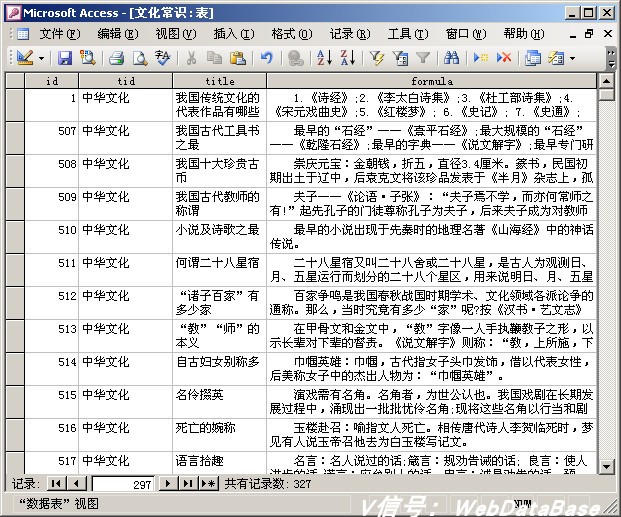
Task: Undo the last action icon
Action: [x=267, y=58]
